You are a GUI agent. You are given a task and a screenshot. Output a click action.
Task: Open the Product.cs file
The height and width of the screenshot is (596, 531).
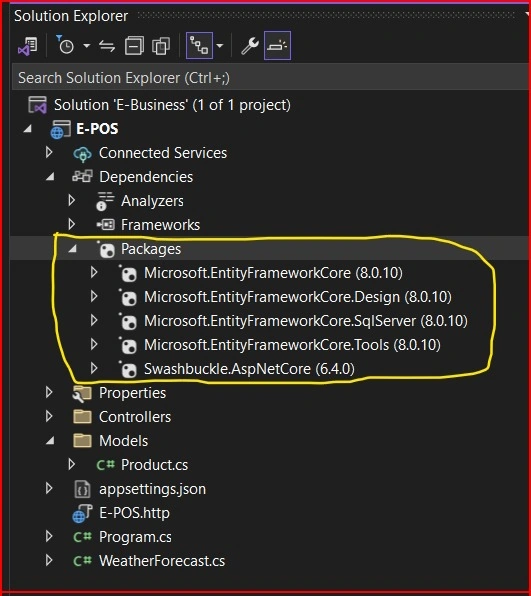(x=155, y=465)
